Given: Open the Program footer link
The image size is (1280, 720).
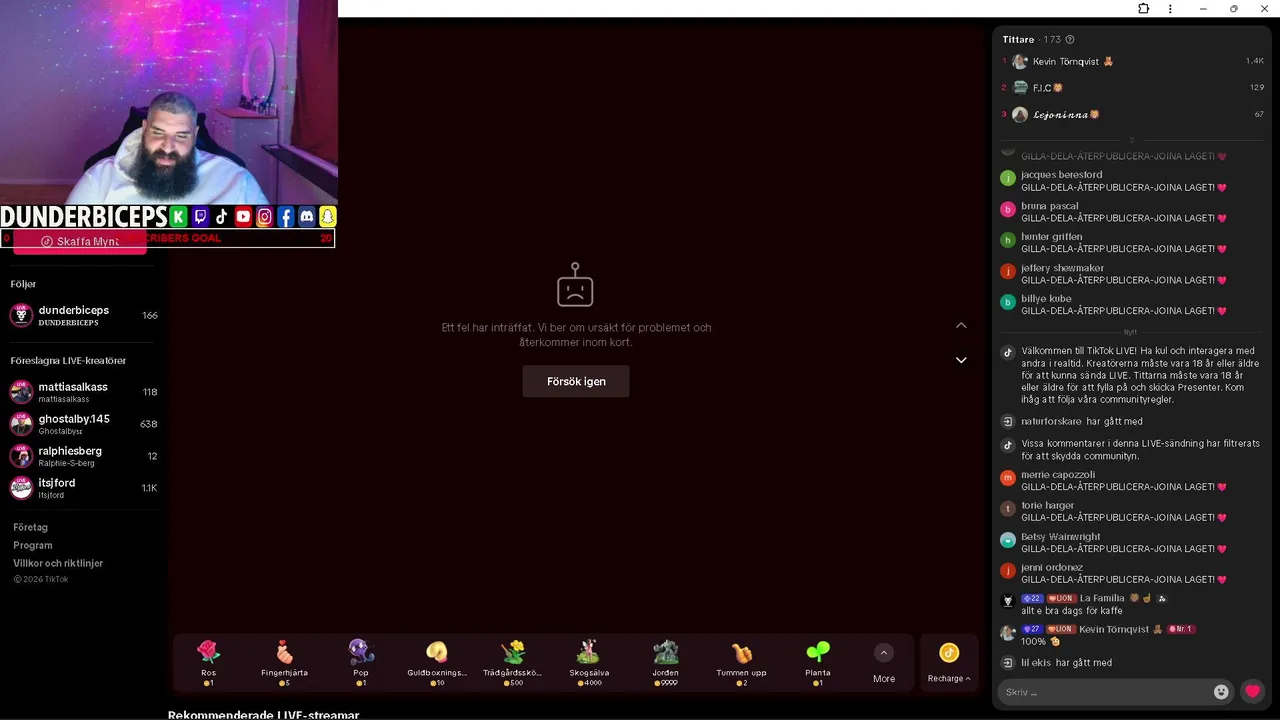Looking at the screenshot, I should (x=33, y=545).
